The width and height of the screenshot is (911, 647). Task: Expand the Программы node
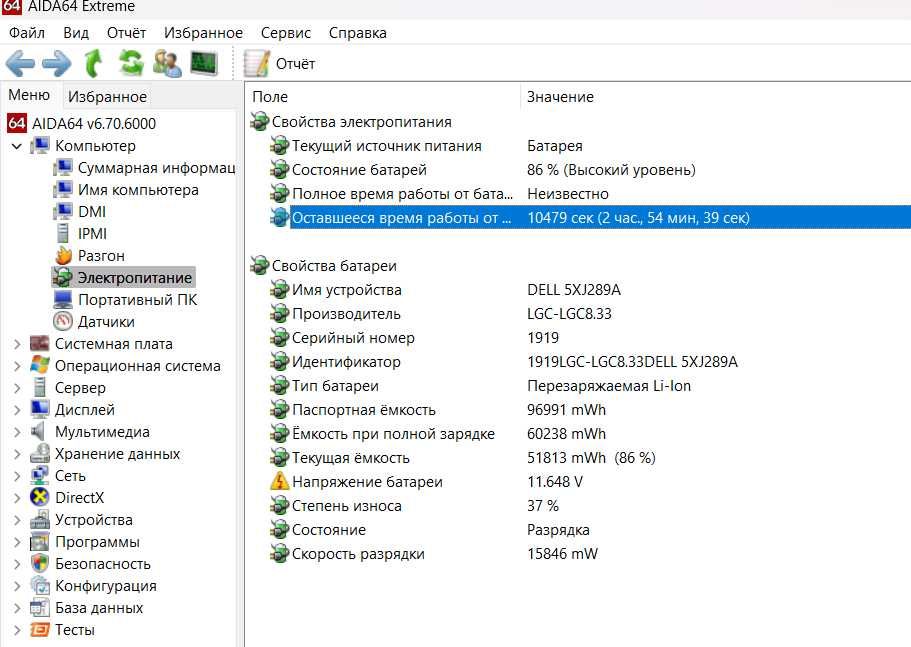(17, 542)
